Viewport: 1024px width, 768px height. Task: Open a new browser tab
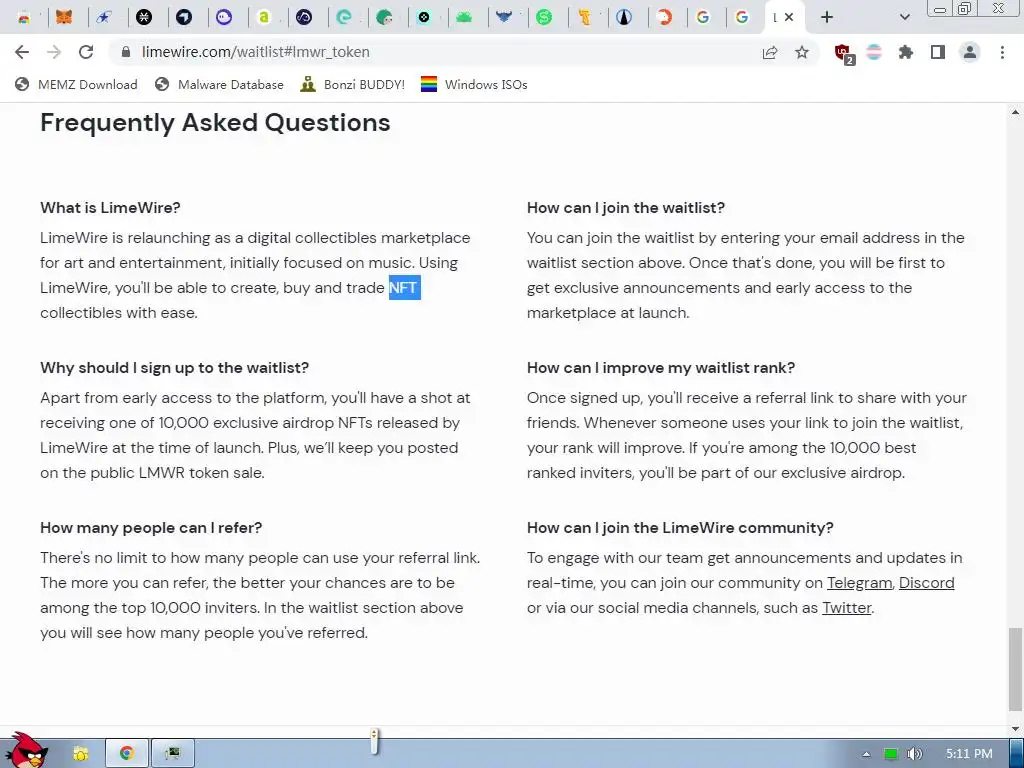pos(827,18)
